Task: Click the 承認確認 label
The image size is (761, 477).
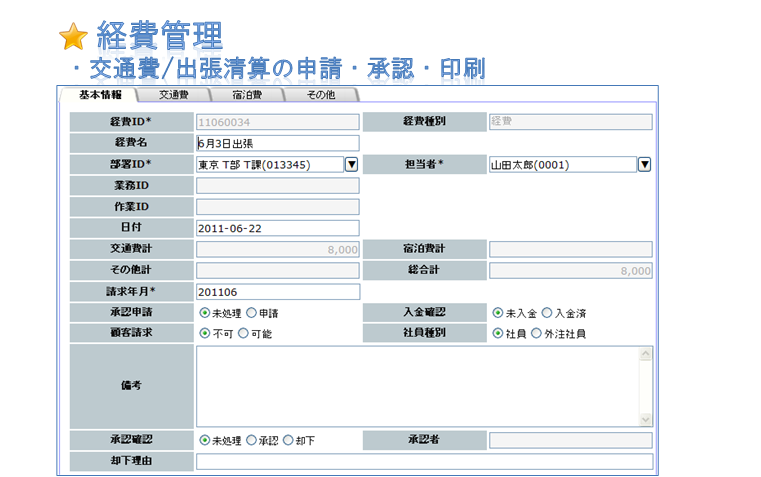Action: coord(131,439)
